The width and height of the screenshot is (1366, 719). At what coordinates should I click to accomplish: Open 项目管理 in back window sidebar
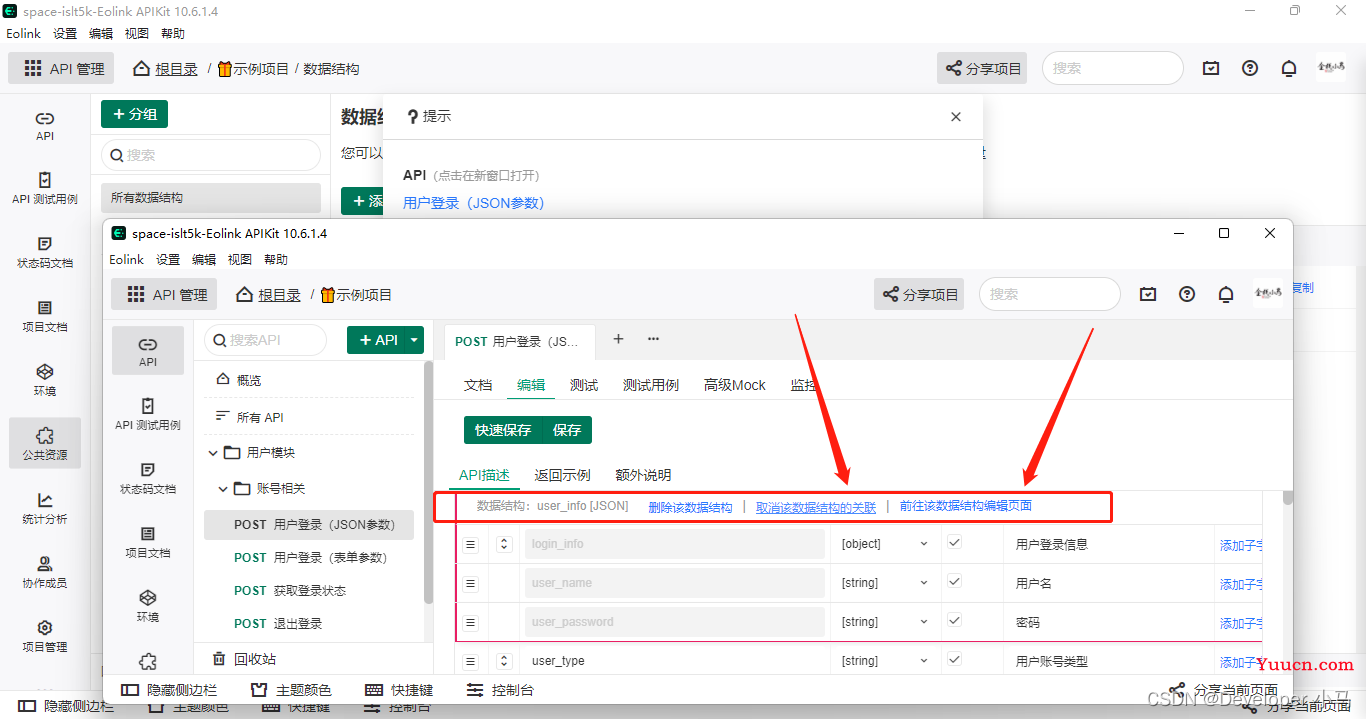(x=45, y=636)
